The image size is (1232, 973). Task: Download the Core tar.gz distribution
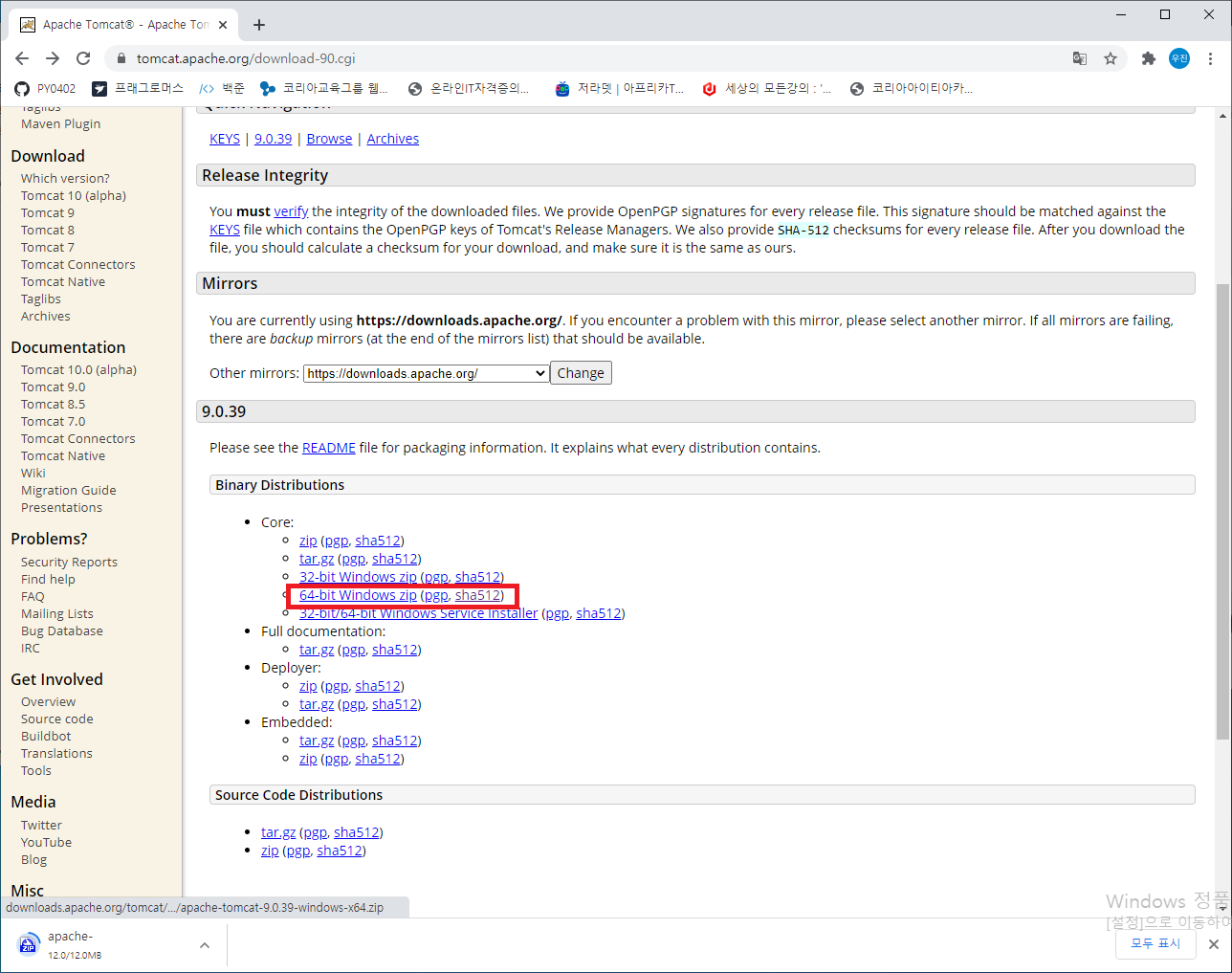[x=317, y=559]
